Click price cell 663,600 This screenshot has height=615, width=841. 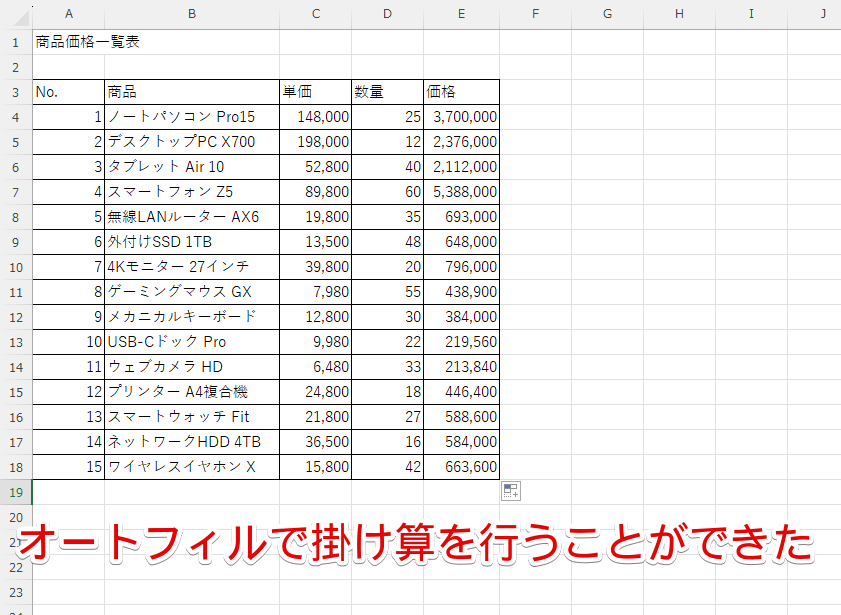pos(461,467)
